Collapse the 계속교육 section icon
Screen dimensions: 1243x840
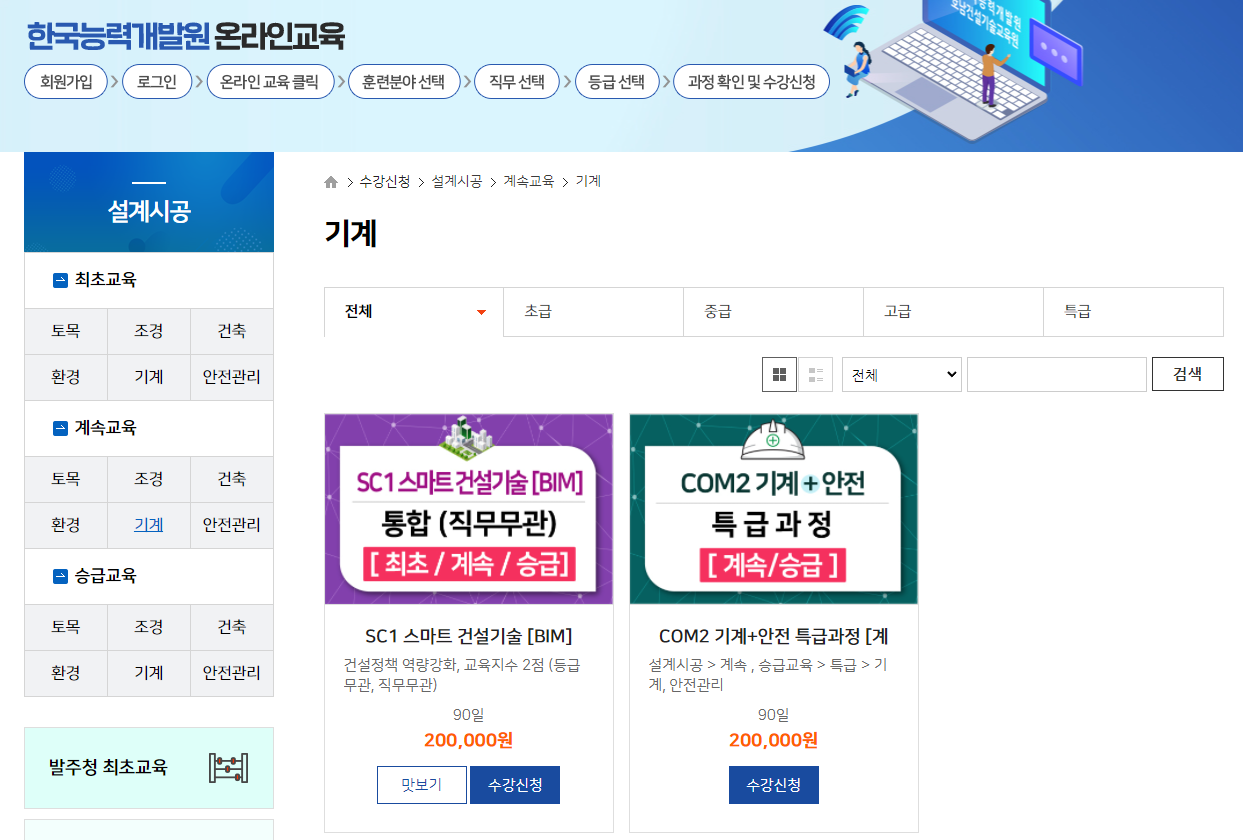click(x=60, y=428)
